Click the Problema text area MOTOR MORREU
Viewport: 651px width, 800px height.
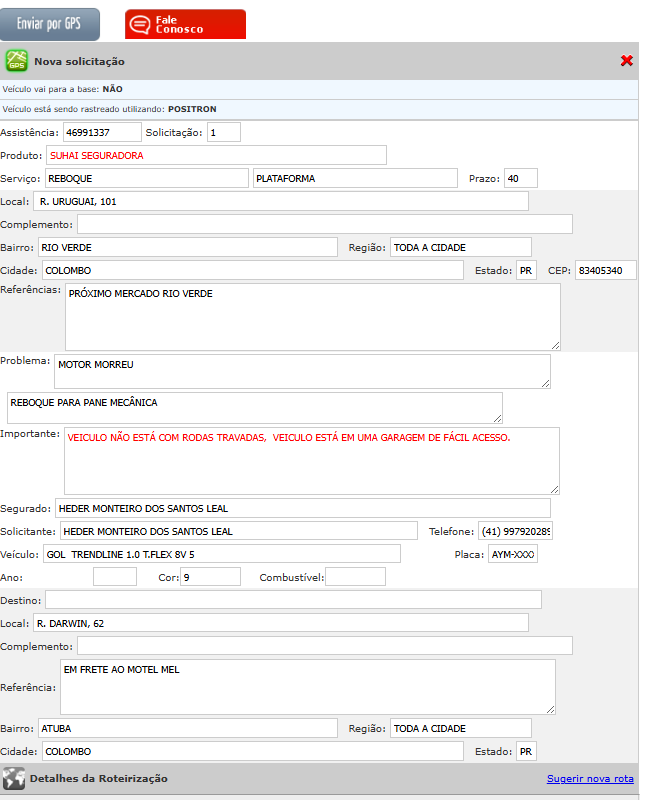coord(302,371)
